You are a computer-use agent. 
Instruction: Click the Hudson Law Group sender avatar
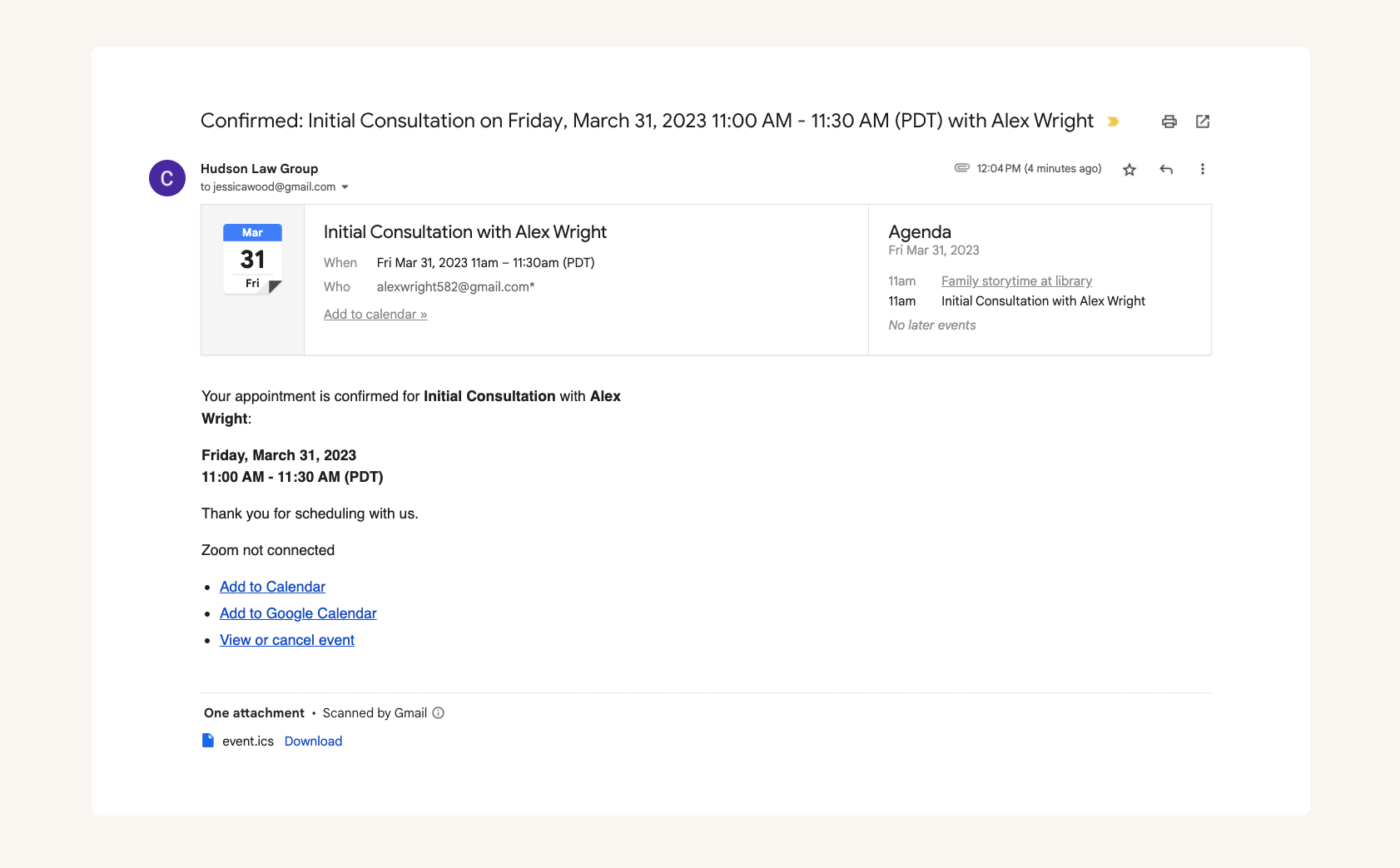tap(166, 177)
